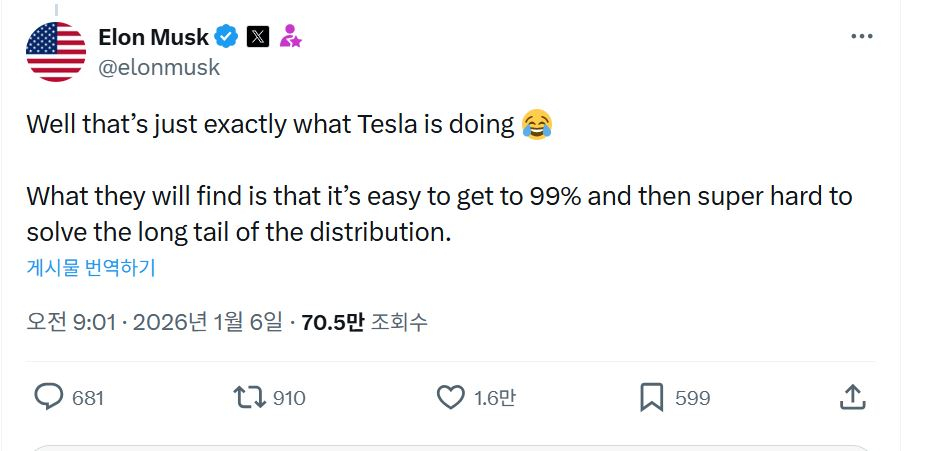
Task: Click the Elon Musk display name
Action: tap(153, 38)
